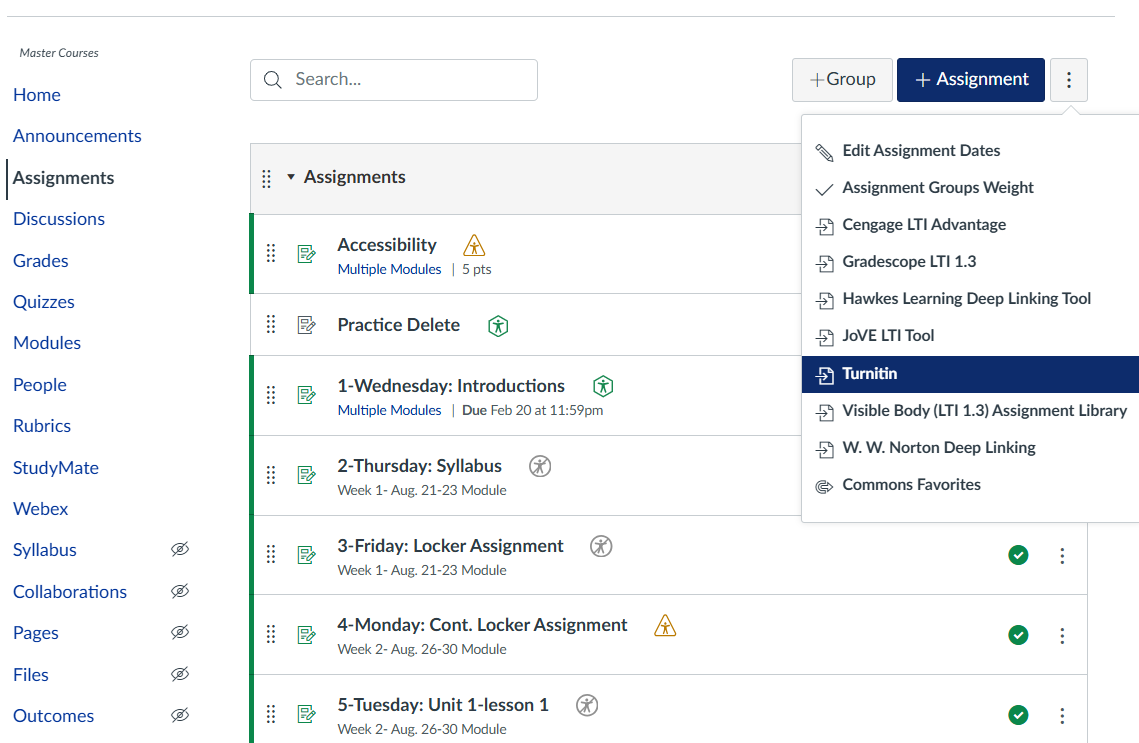Click gray accessibility icon beside 2-Thursday: Syllabus
Image resolution: width=1139 pixels, height=743 pixels.
click(x=540, y=466)
